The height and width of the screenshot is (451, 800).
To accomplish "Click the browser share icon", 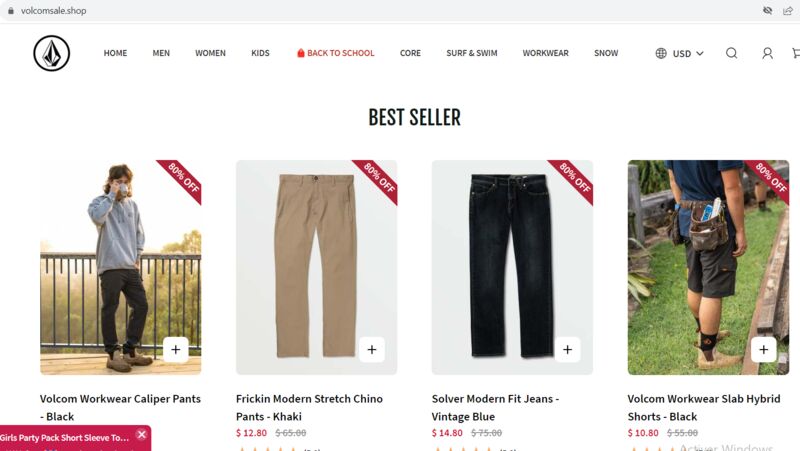I will [x=788, y=11].
